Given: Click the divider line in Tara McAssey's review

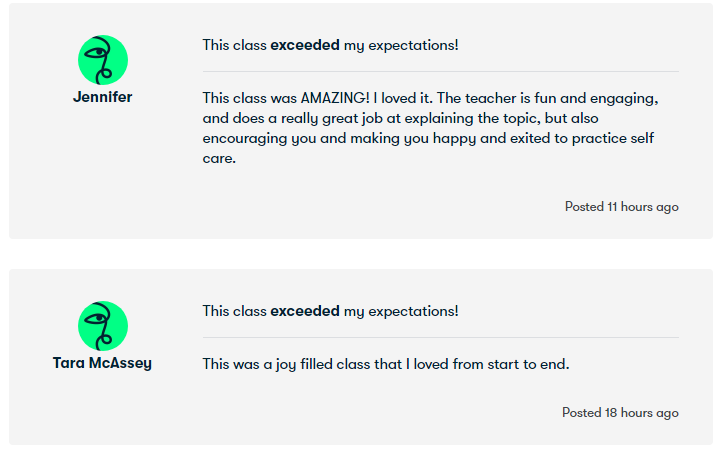Looking at the screenshot, I should (440, 338).
